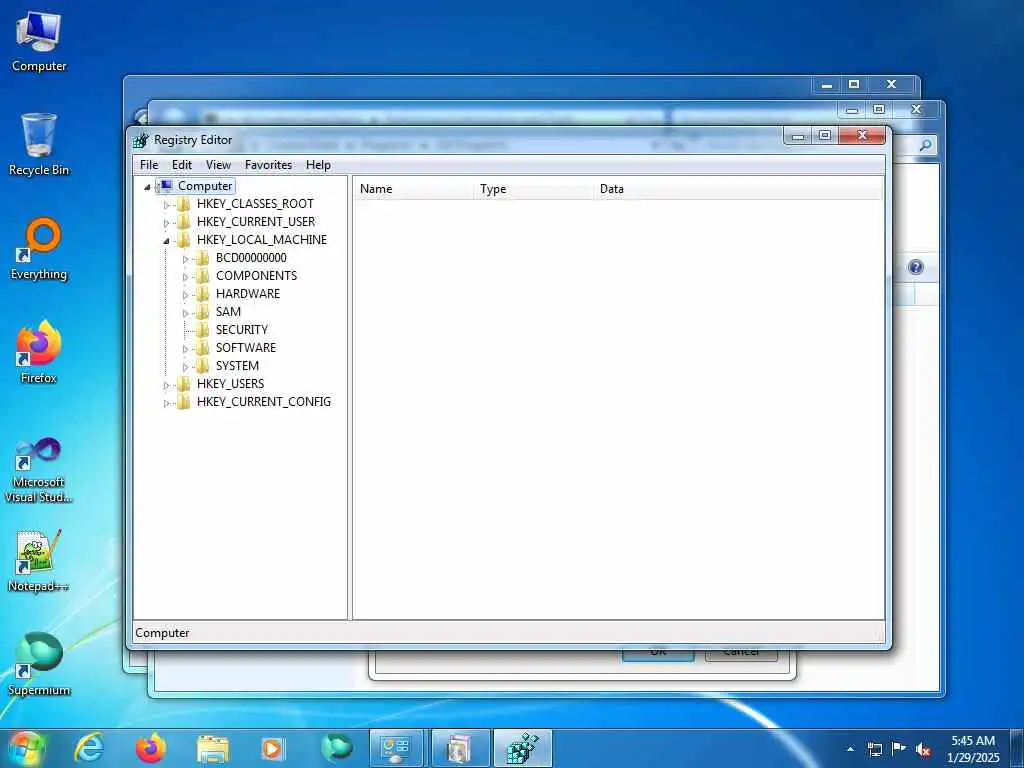The image size is (1024, 768).
Task: Expand the HKEY_CURRENT_CONFIG arrow
Action: click(x=167, y=403)
